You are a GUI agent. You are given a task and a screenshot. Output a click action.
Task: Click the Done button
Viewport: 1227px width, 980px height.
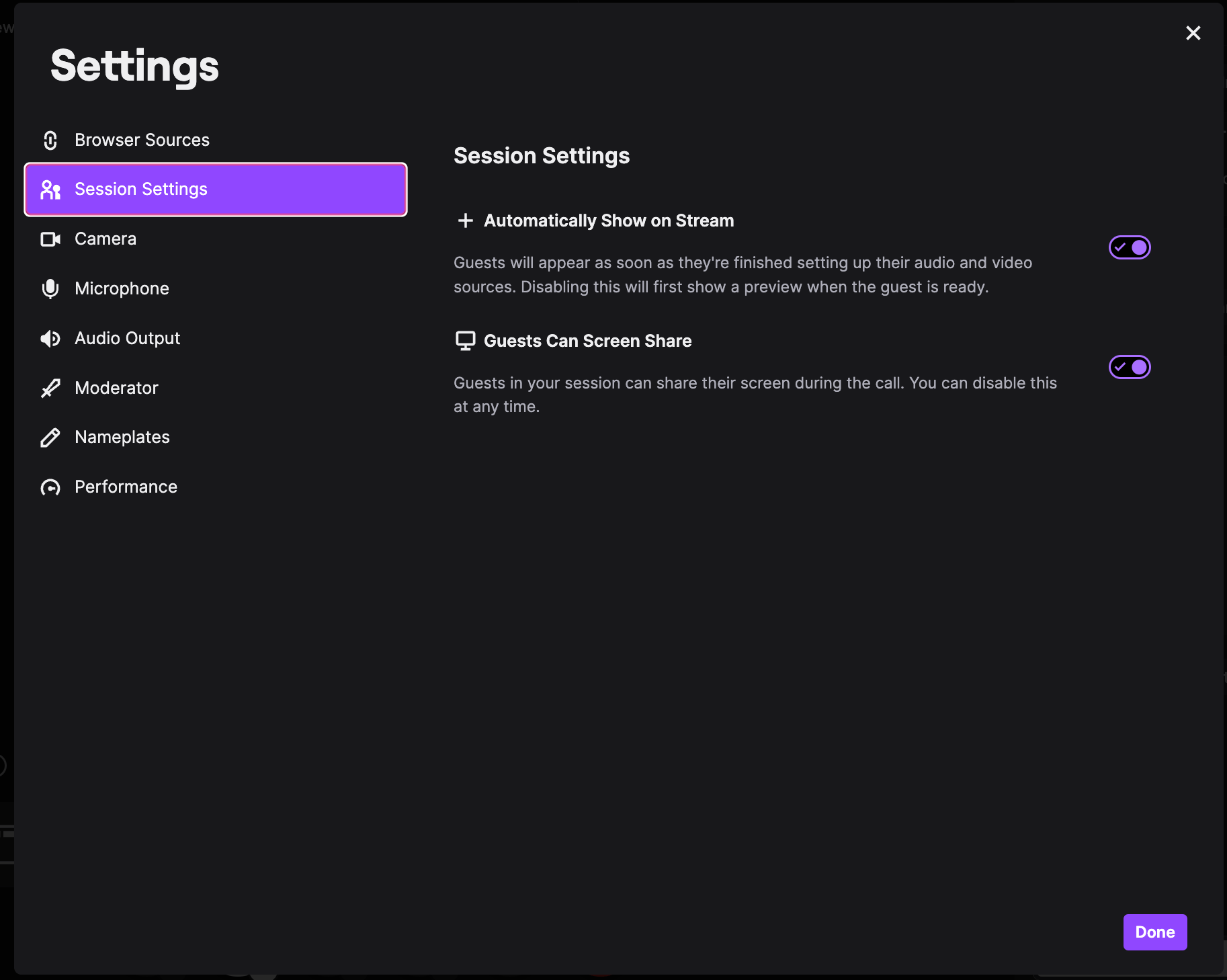coord(1154,932)
